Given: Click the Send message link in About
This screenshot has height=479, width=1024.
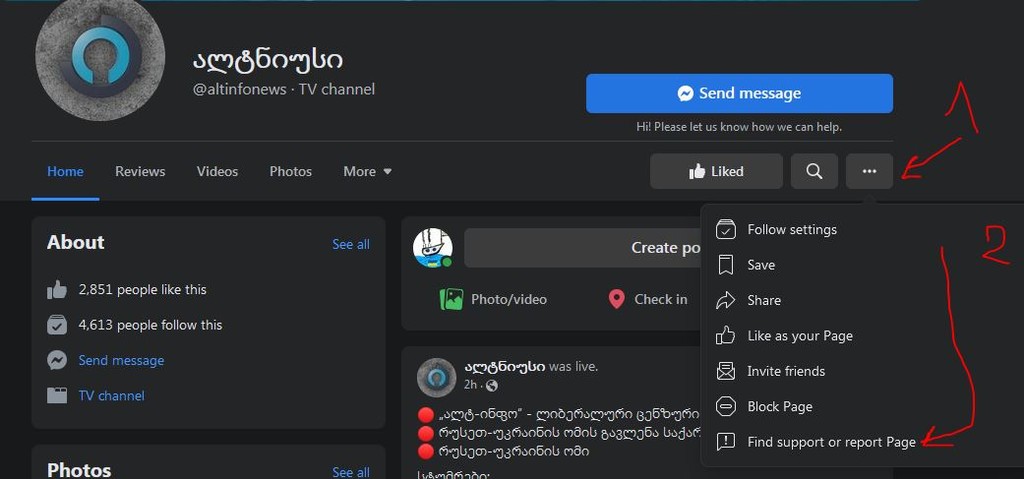Looking at the screenshot, I should click(121, 360).
